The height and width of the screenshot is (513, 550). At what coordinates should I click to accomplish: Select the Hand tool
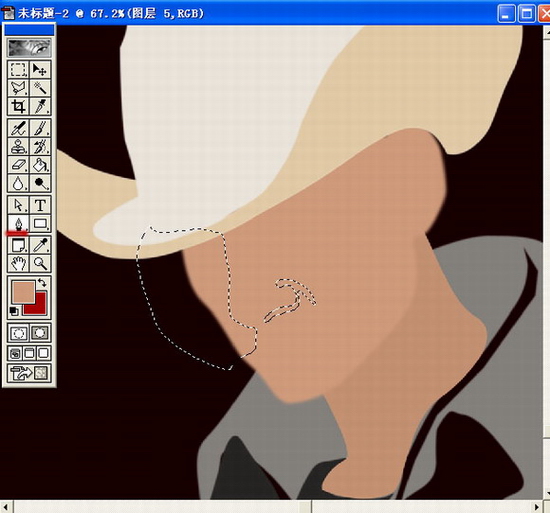pos(18,263)
